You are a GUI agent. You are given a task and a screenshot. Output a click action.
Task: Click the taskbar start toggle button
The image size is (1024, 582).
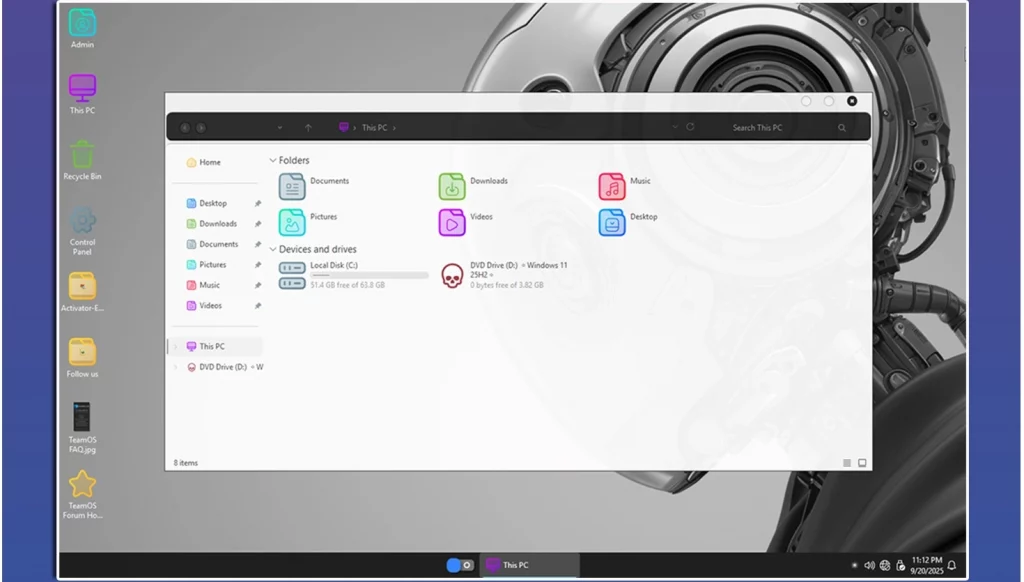[x=460, y=565]
